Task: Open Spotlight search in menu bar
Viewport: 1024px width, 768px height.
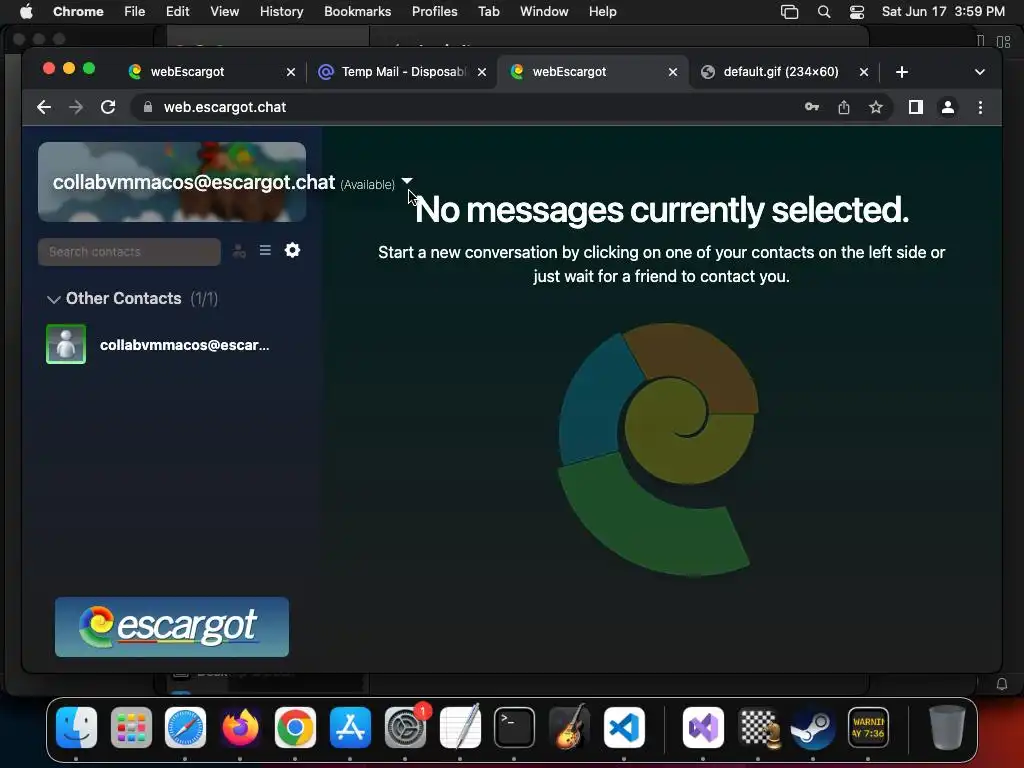Action: tap(824, 12)
